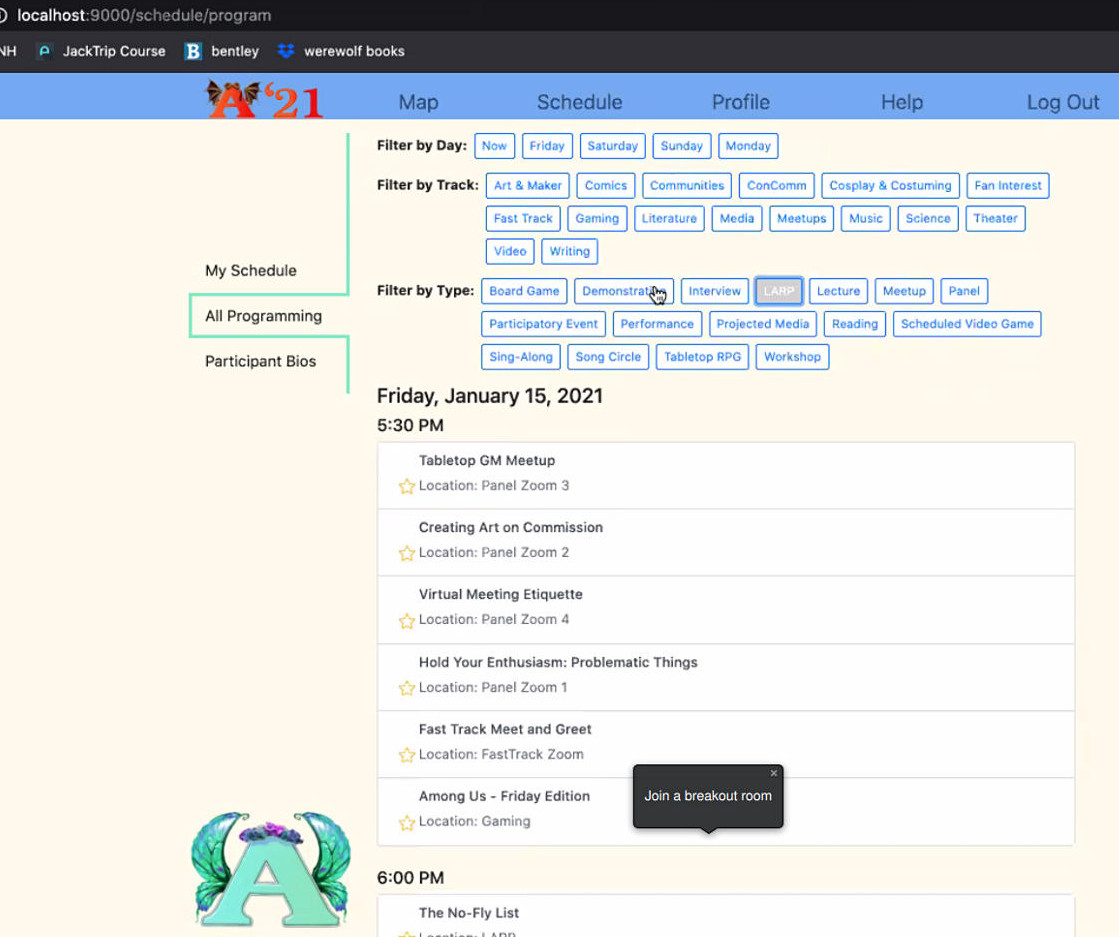This screenshot has height=937, width=1119.
Task: Open the Map page
Action: point(418,102)
